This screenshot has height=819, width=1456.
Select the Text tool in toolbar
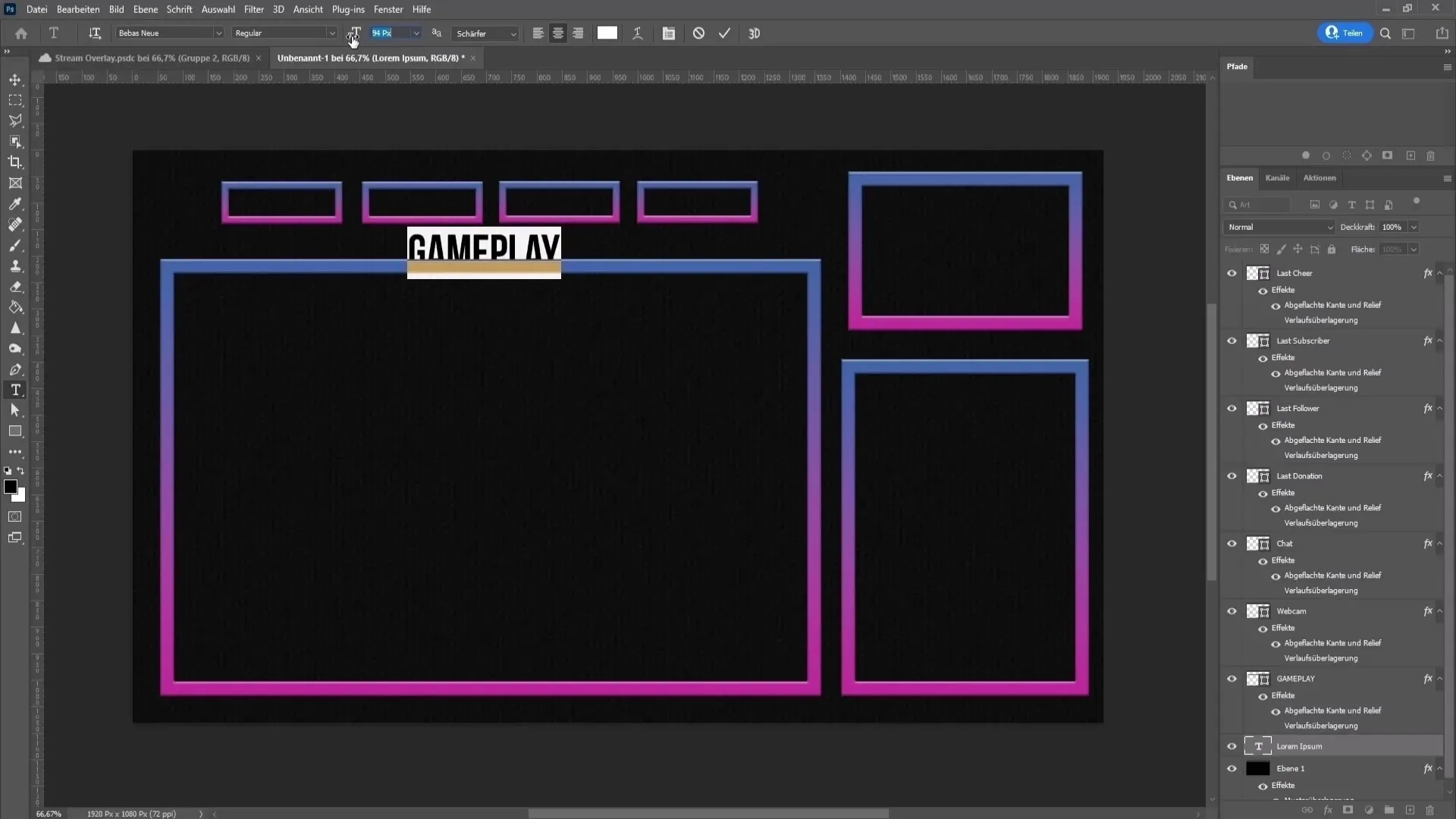click(x=15, y=391)
